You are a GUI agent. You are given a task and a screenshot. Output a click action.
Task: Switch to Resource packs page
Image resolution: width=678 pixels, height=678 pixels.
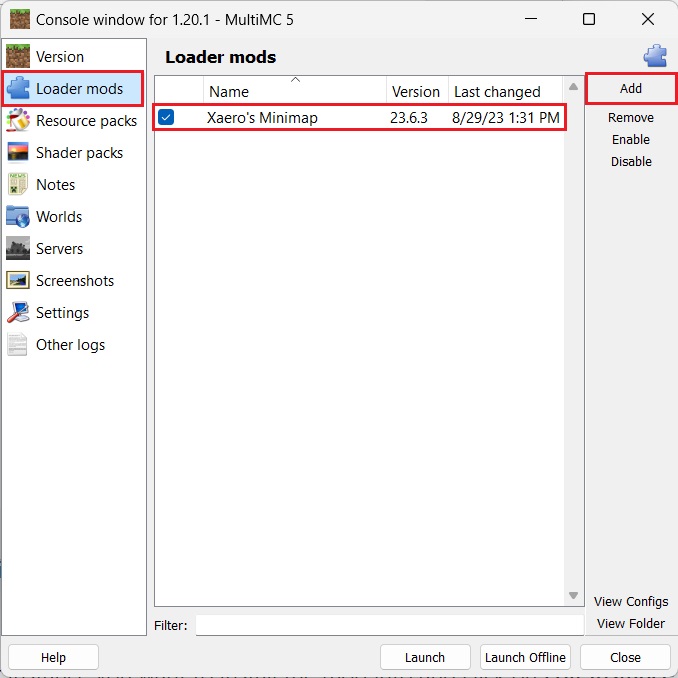74,120
